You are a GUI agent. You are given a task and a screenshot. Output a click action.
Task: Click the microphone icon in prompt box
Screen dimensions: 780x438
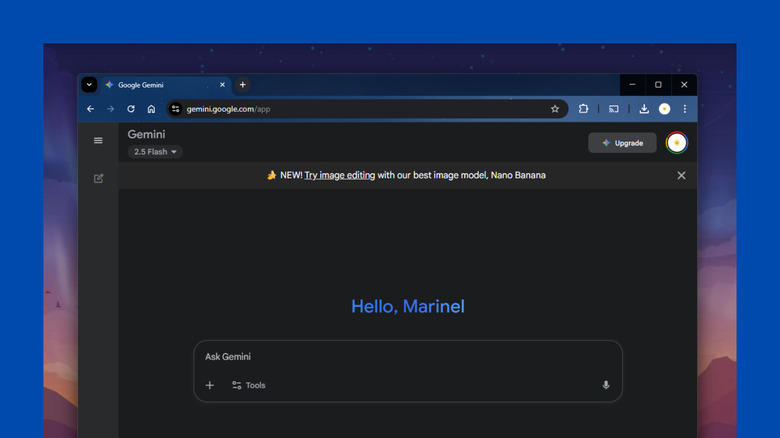(606, 385)
